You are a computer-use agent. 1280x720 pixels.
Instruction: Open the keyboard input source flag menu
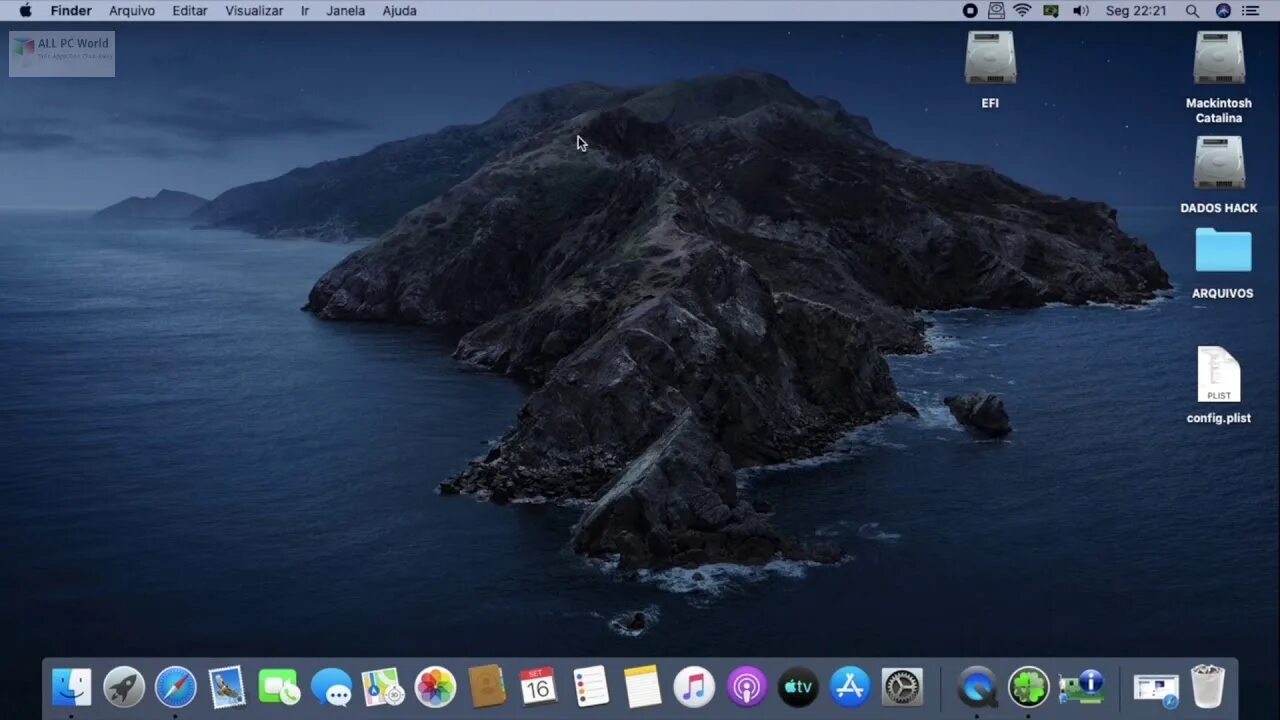pyautogui.click(x=1051, y=10)
